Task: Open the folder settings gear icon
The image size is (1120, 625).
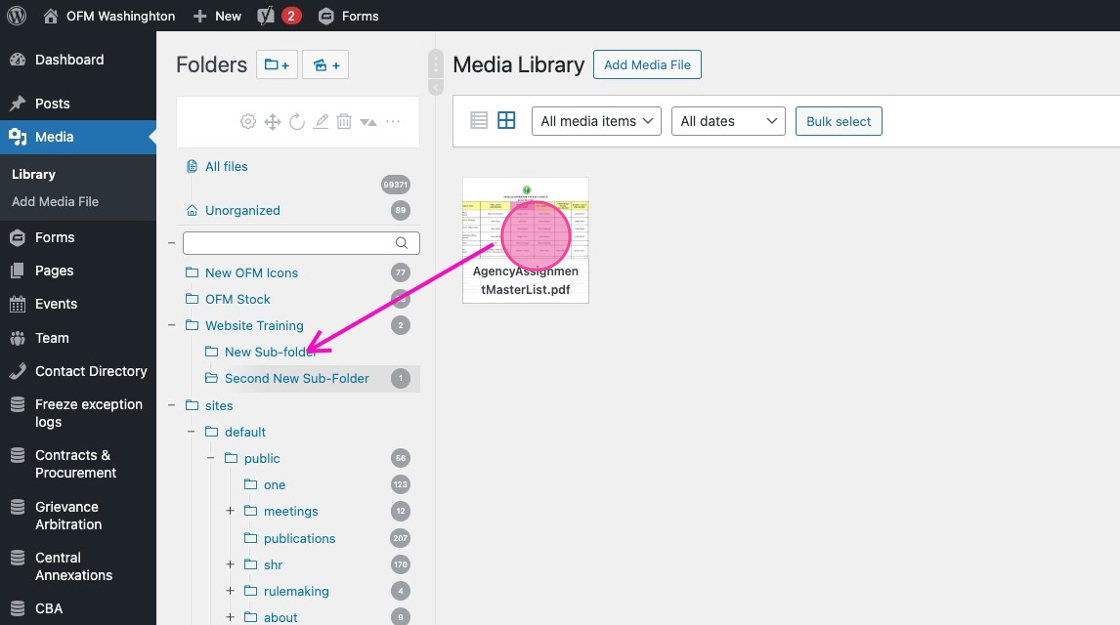Action: [248, 121]
